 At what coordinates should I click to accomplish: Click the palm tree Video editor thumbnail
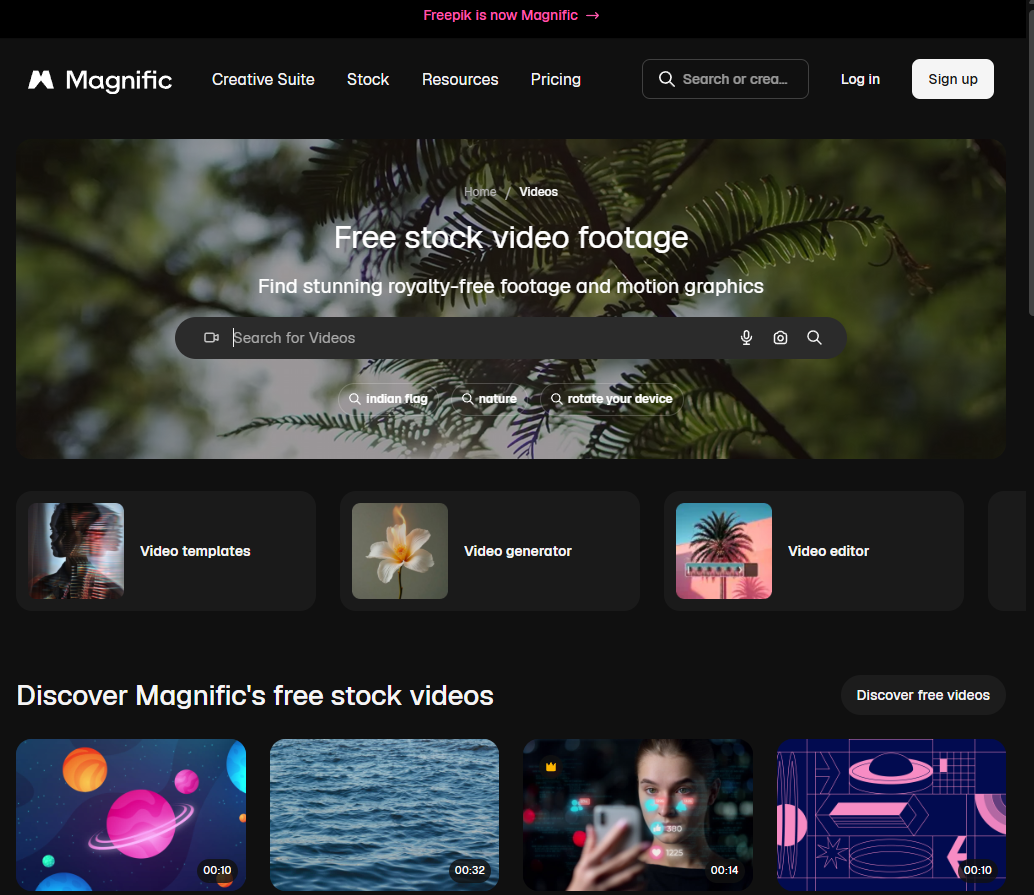tap(724, 551)
